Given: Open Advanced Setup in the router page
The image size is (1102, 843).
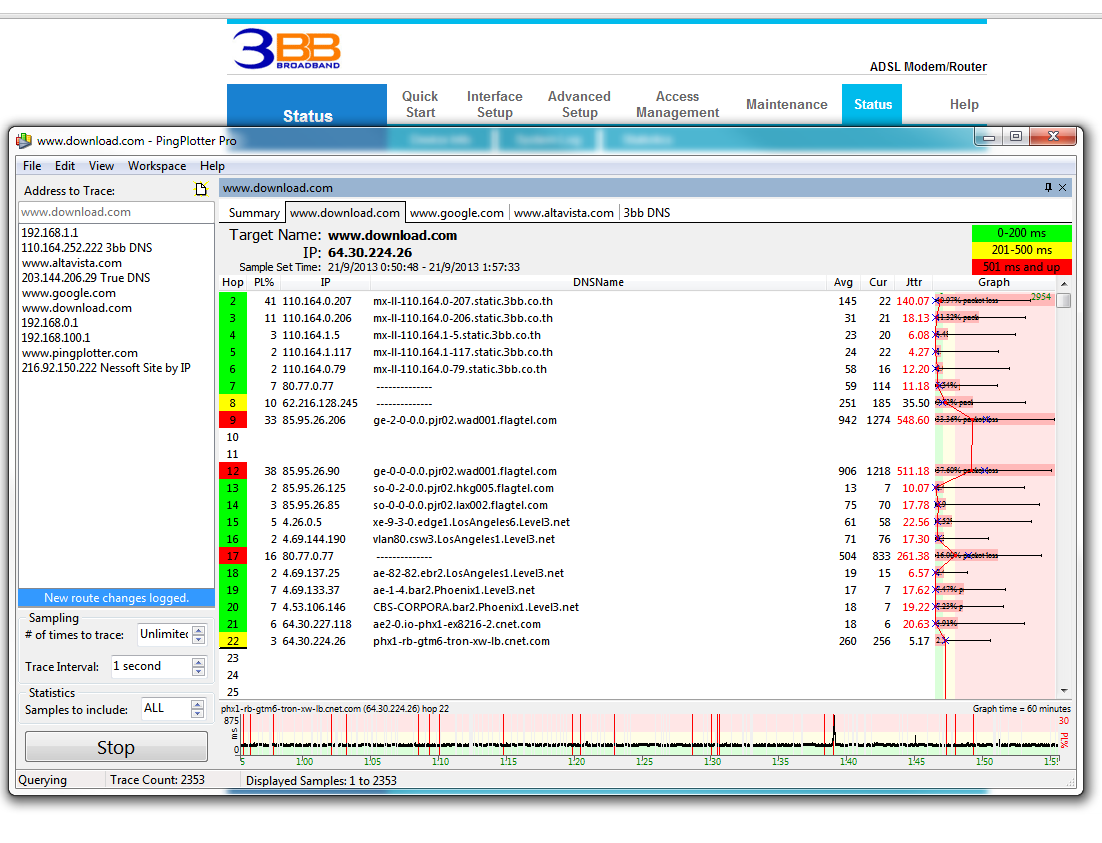Looking at the screenshot, I should (579, 104).
